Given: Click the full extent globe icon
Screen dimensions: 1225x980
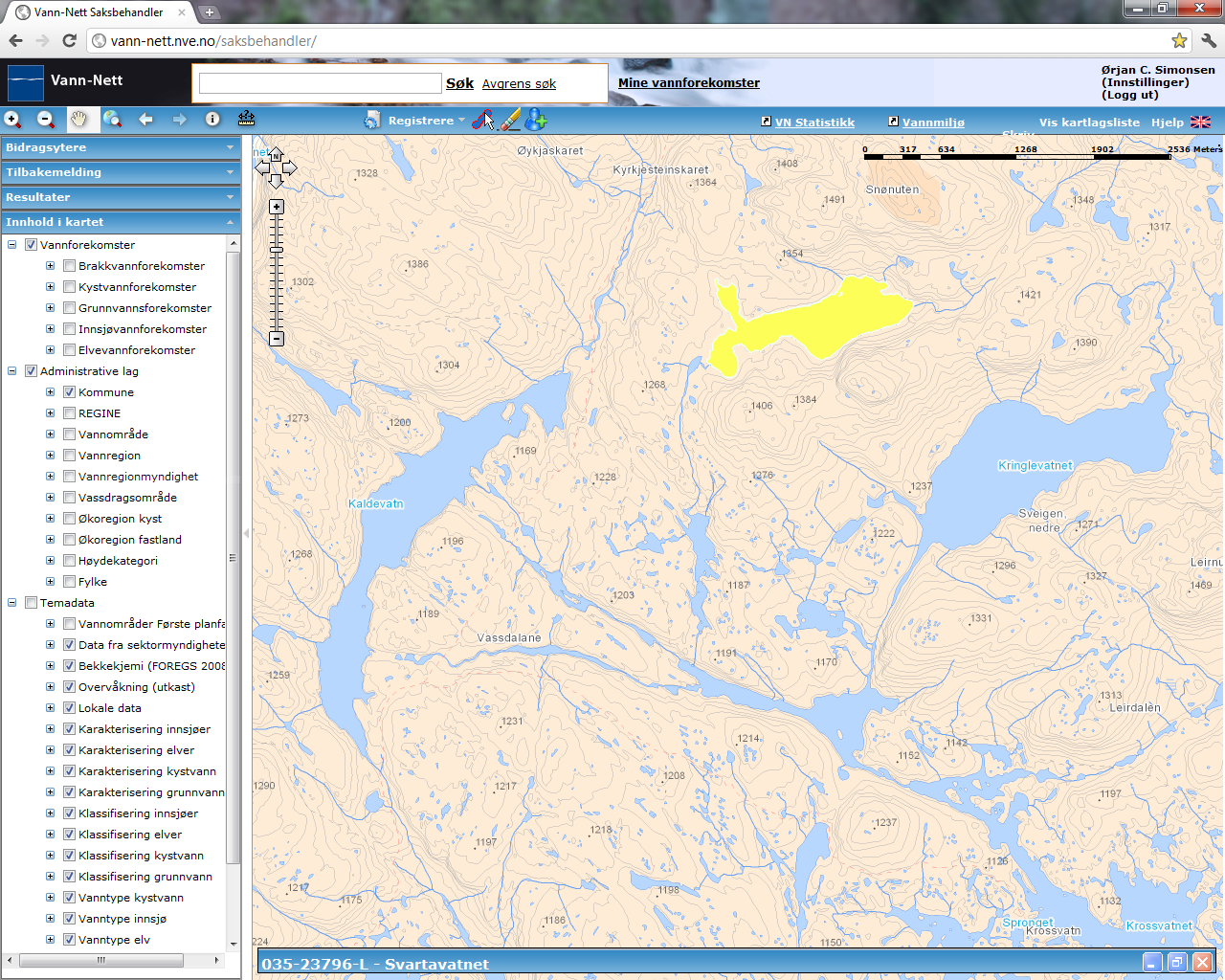Looking at the screenshot, I should point(113,120).
